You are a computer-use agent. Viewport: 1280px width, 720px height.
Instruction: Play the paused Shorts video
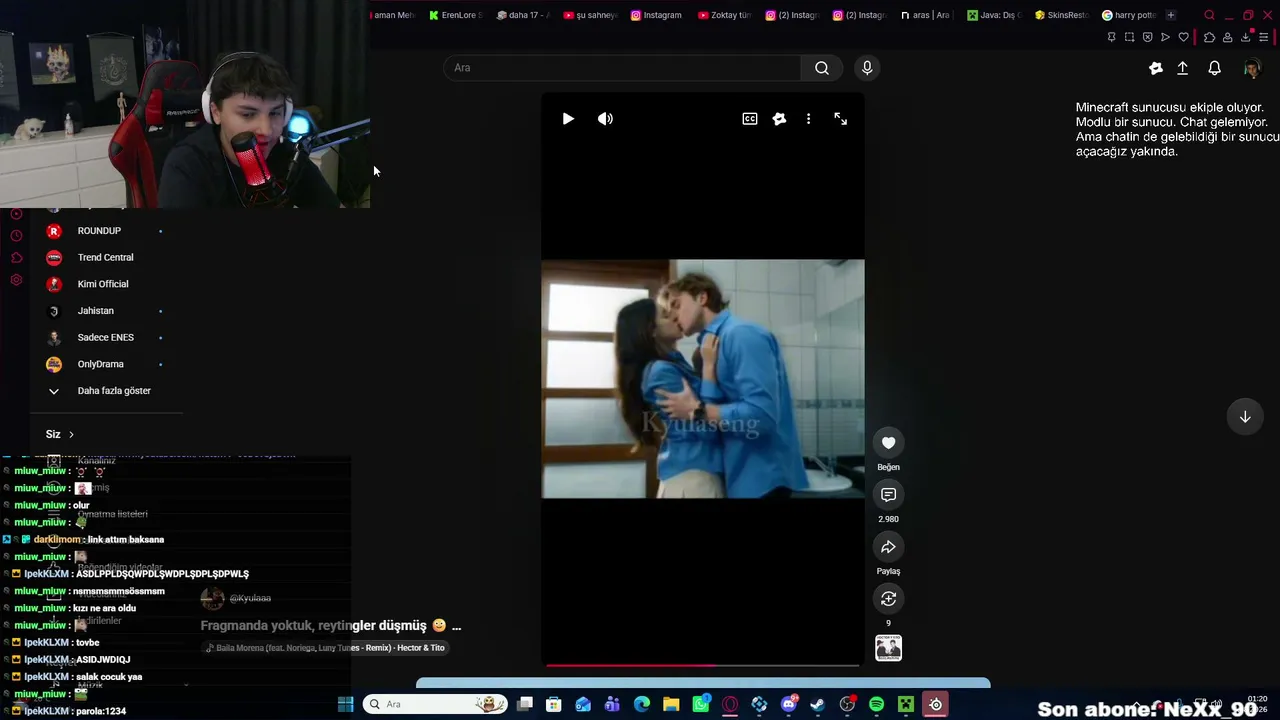coord(568,119)
